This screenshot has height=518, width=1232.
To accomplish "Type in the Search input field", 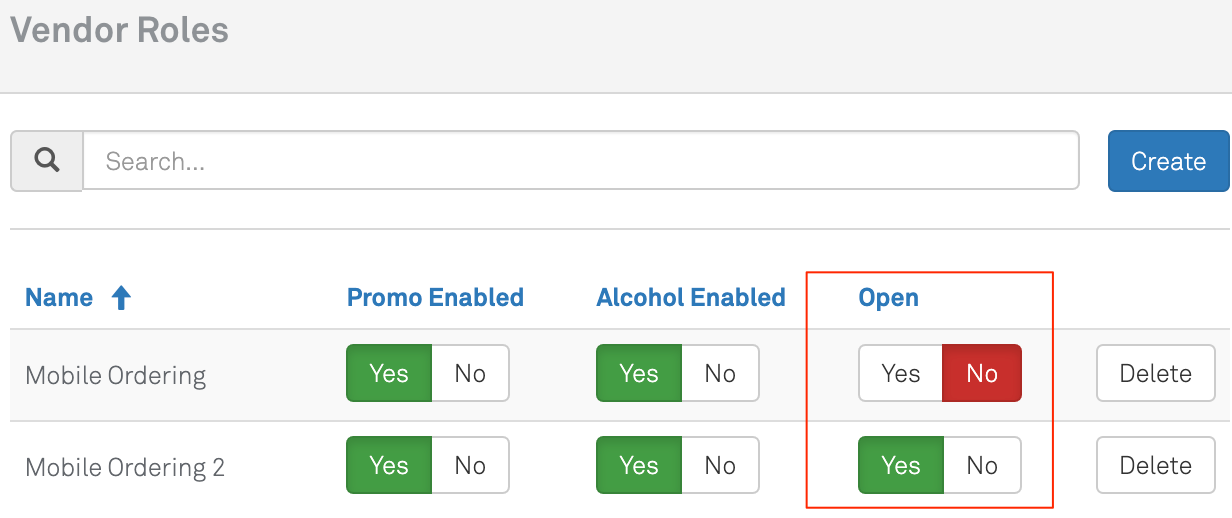I will point(580,161).
